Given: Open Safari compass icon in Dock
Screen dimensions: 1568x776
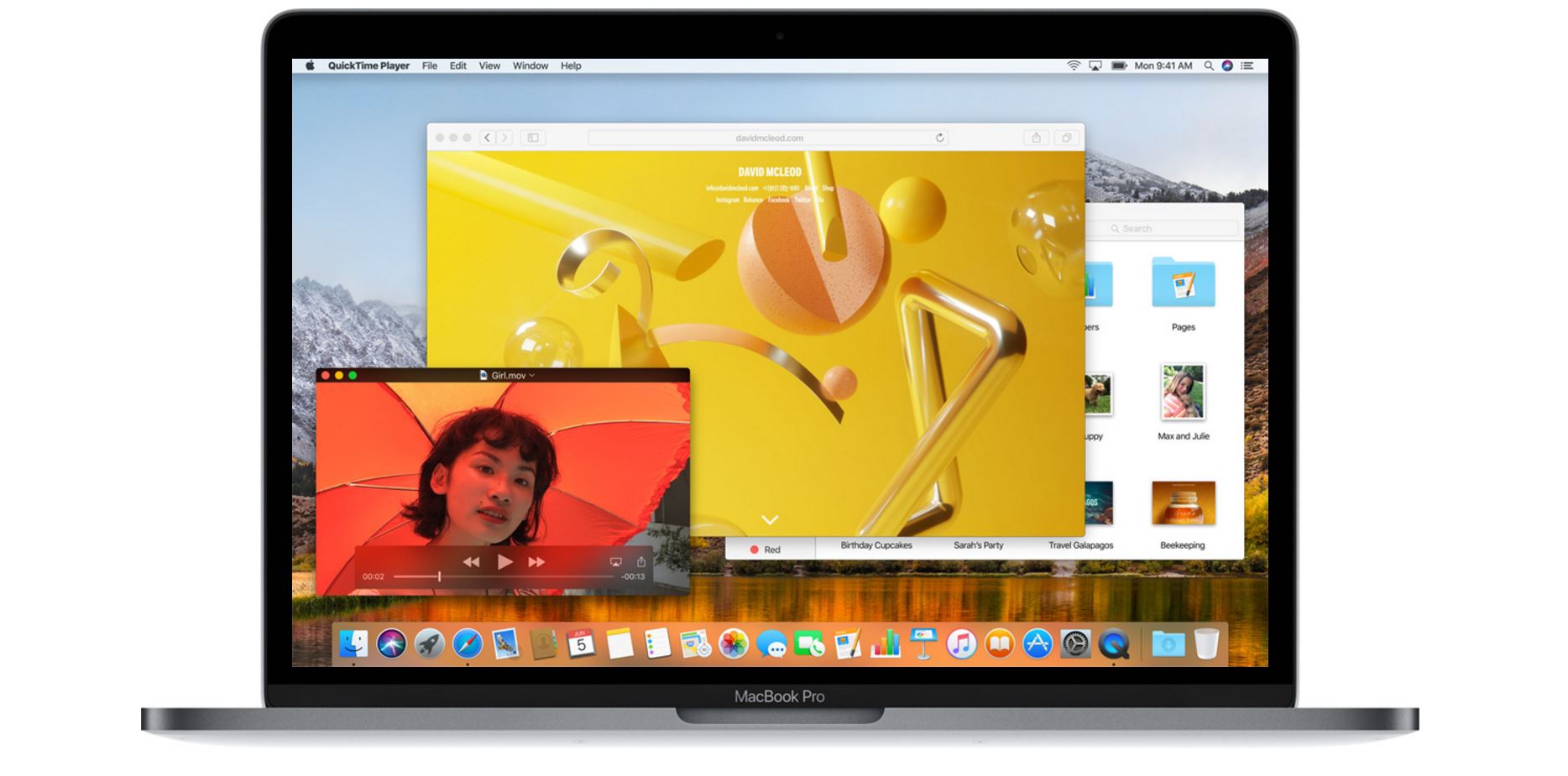Looking at the screenshot, I should click(x=468, y=644).
